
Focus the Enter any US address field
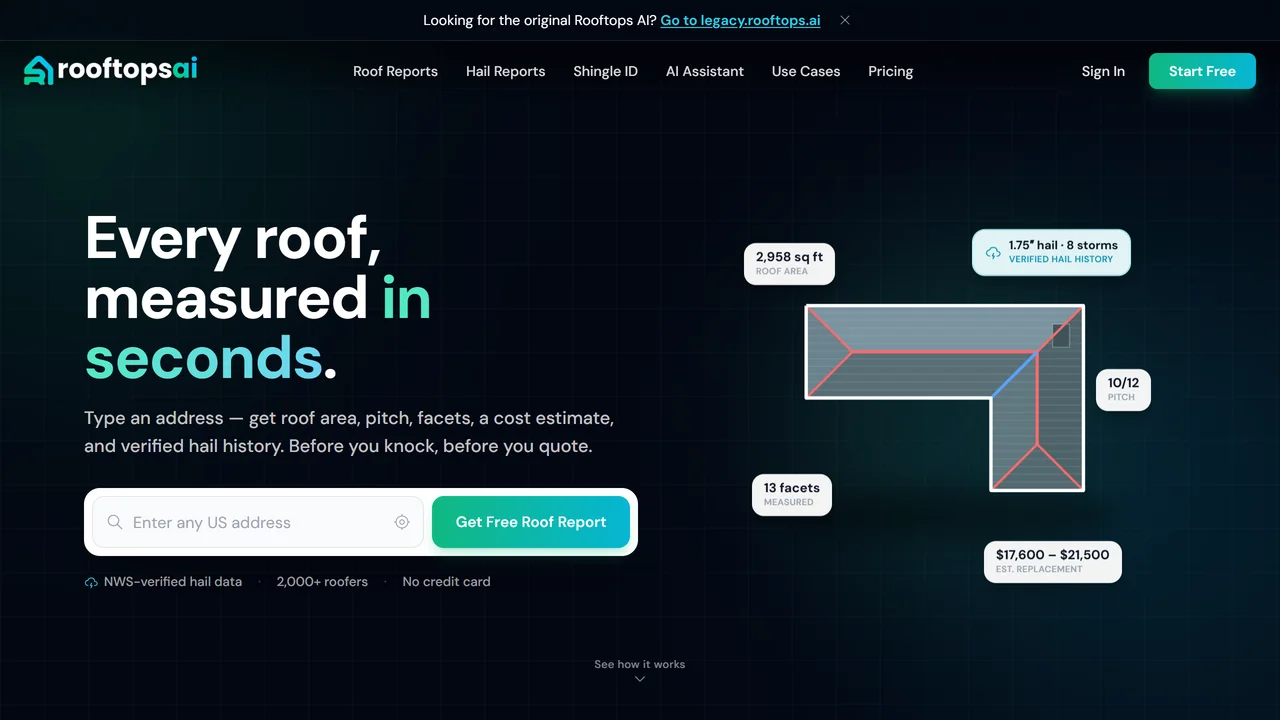click(258, 522)
